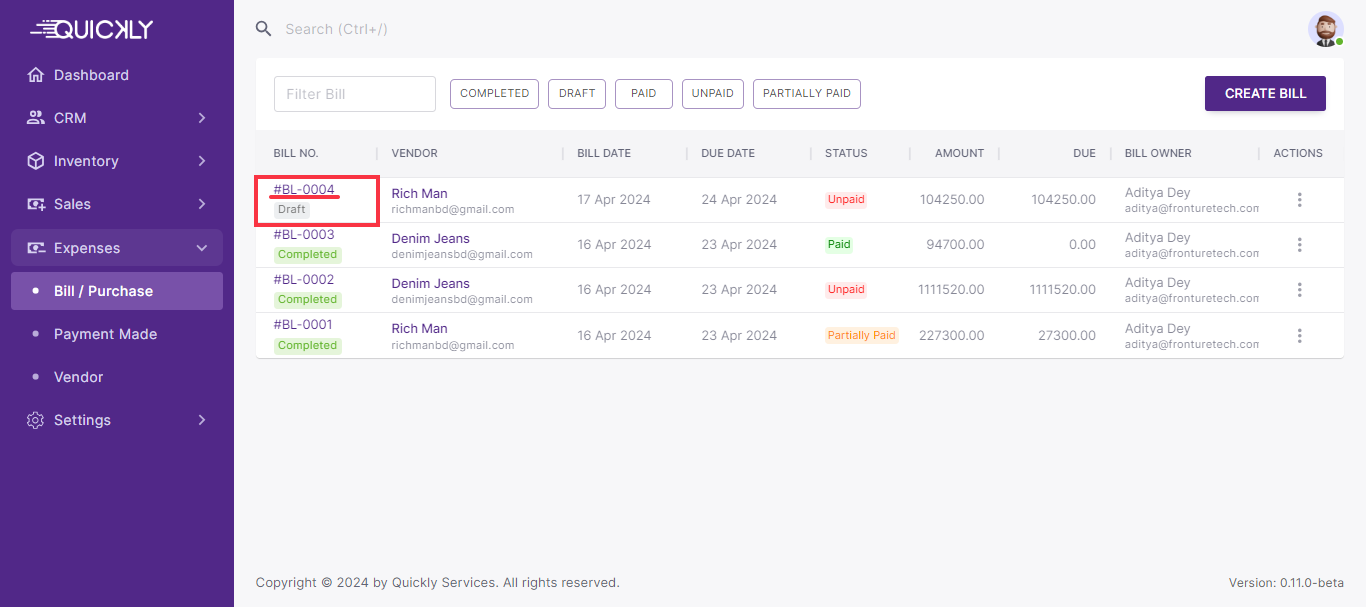1366x607 pixels.
Task: Toggle the Draft filter chip
Action: click(577, 94)
